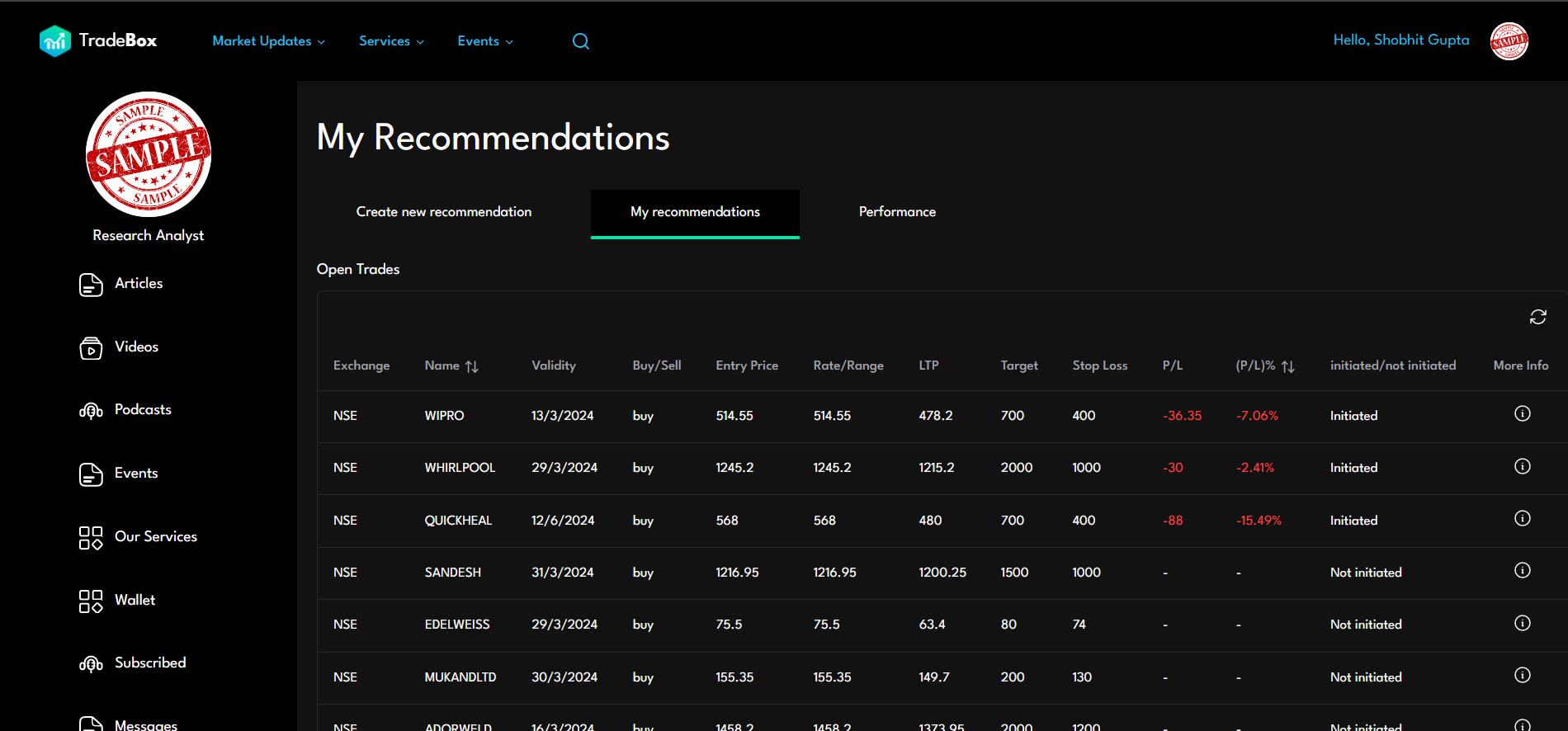The image size is (1568, 731).
Task: Open Articles in the sidebar
Action: pos(139,283)
